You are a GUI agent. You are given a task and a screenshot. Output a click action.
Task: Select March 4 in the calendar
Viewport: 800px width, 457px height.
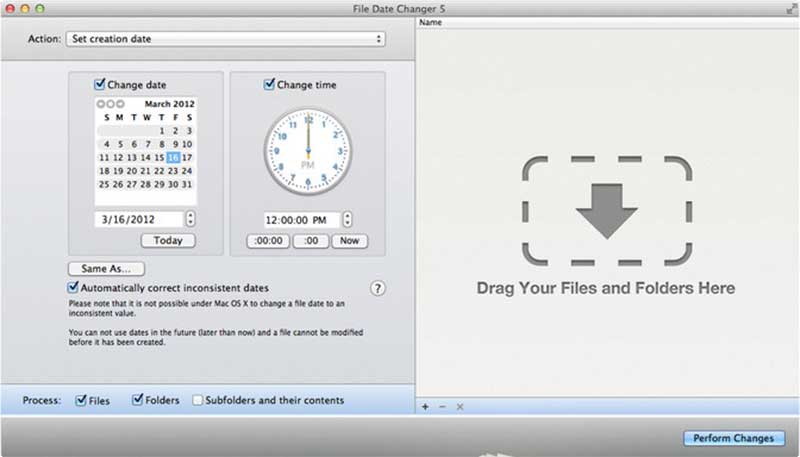107,144
